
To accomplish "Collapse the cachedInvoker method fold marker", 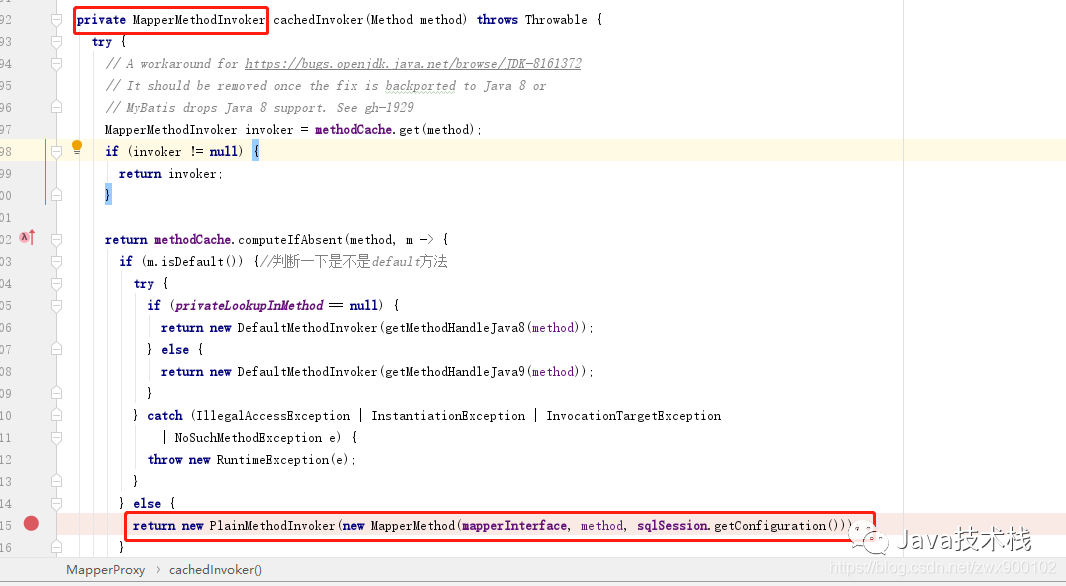I will click(x=56, y=20).
